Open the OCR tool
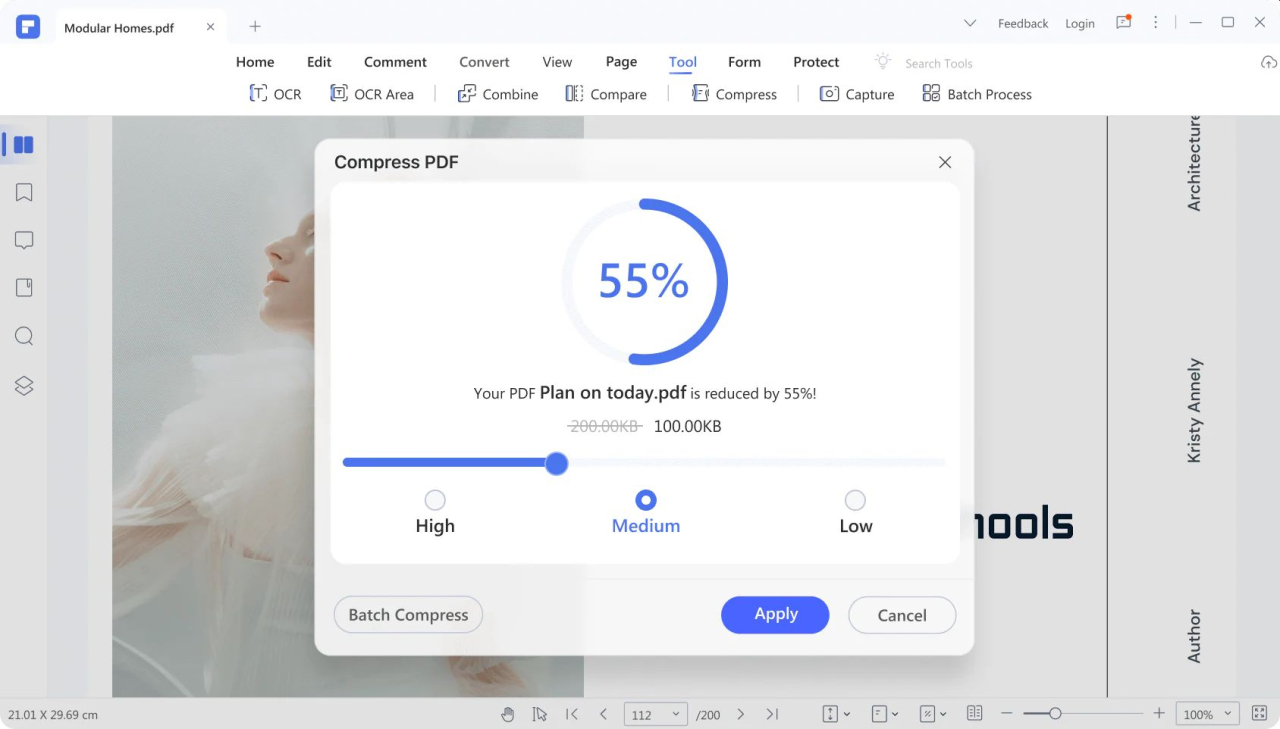Viewport: 1280px width, 729px height. pos(275,93)
